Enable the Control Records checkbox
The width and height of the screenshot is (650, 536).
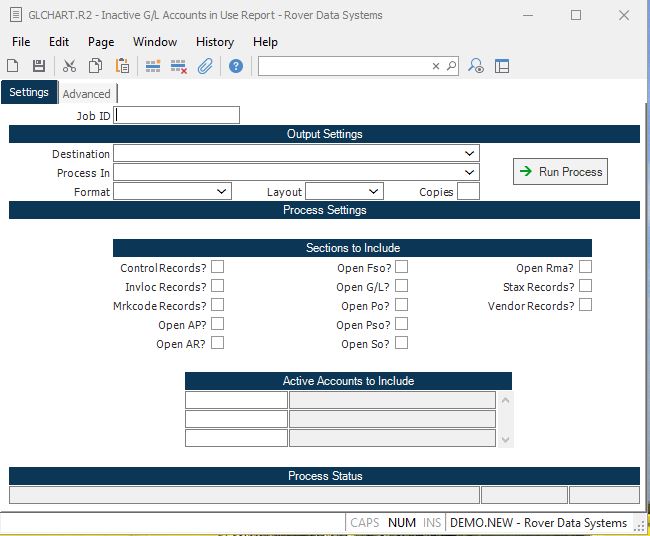(217, 267)
